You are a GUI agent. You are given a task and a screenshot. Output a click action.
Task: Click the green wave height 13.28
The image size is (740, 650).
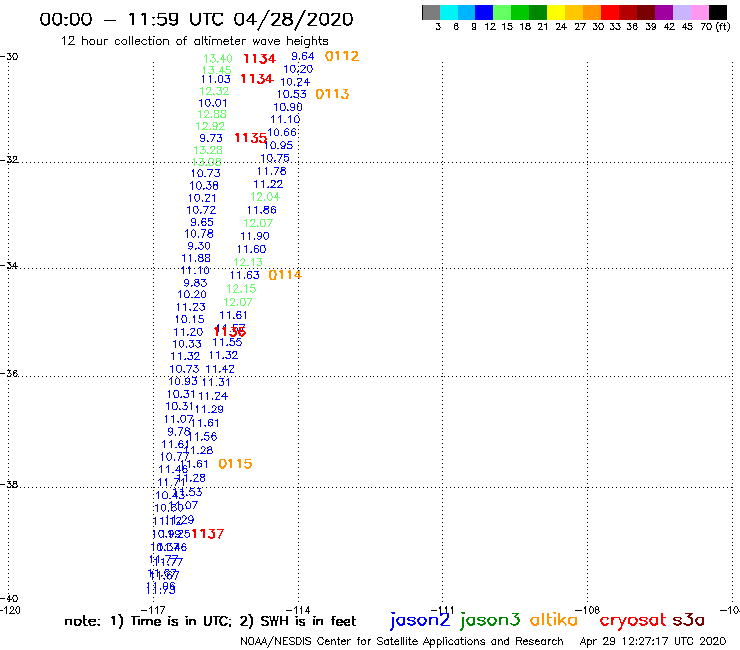(x=208, y=150)
